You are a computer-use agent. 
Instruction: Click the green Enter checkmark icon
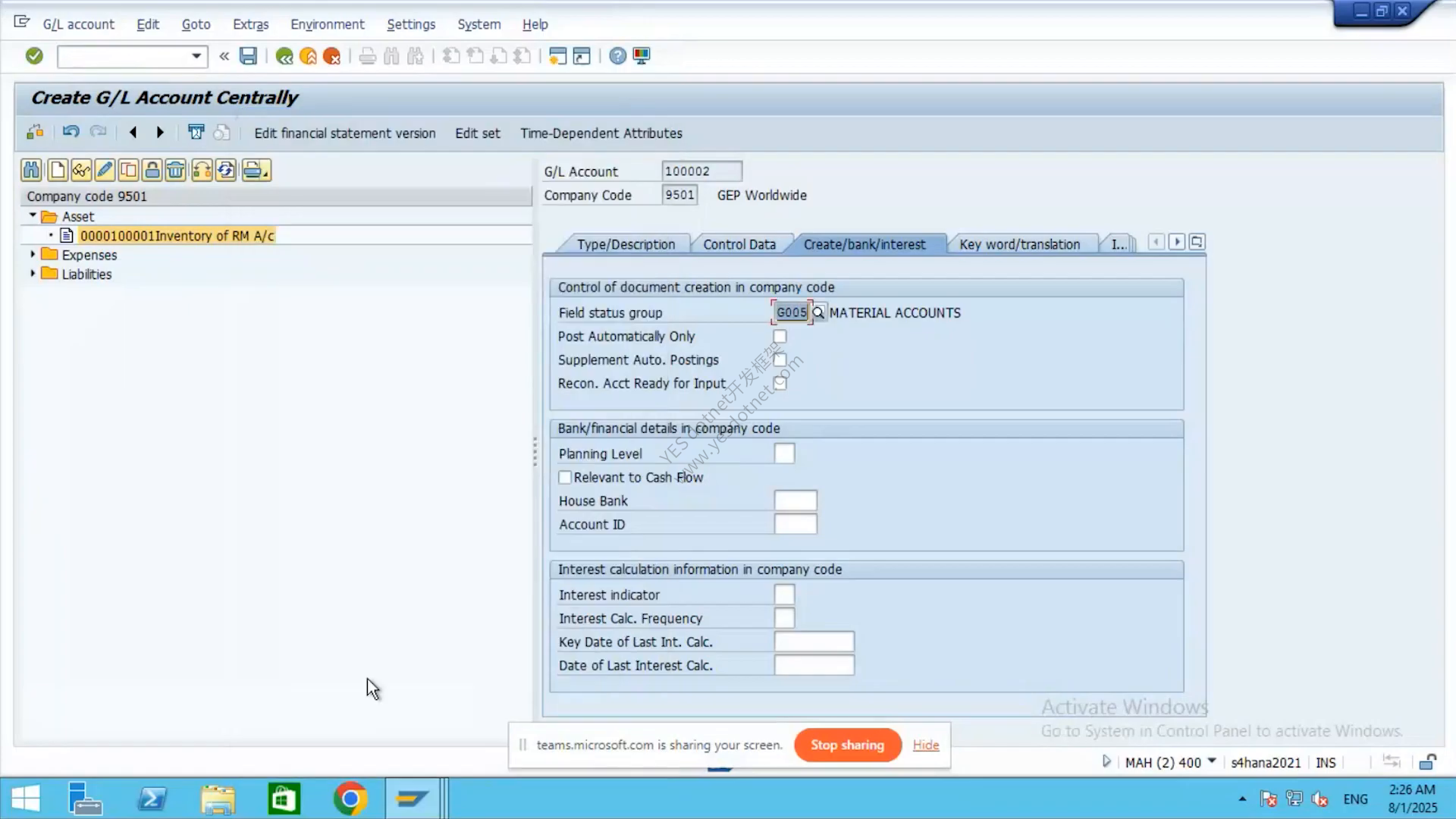pos(34,56)
